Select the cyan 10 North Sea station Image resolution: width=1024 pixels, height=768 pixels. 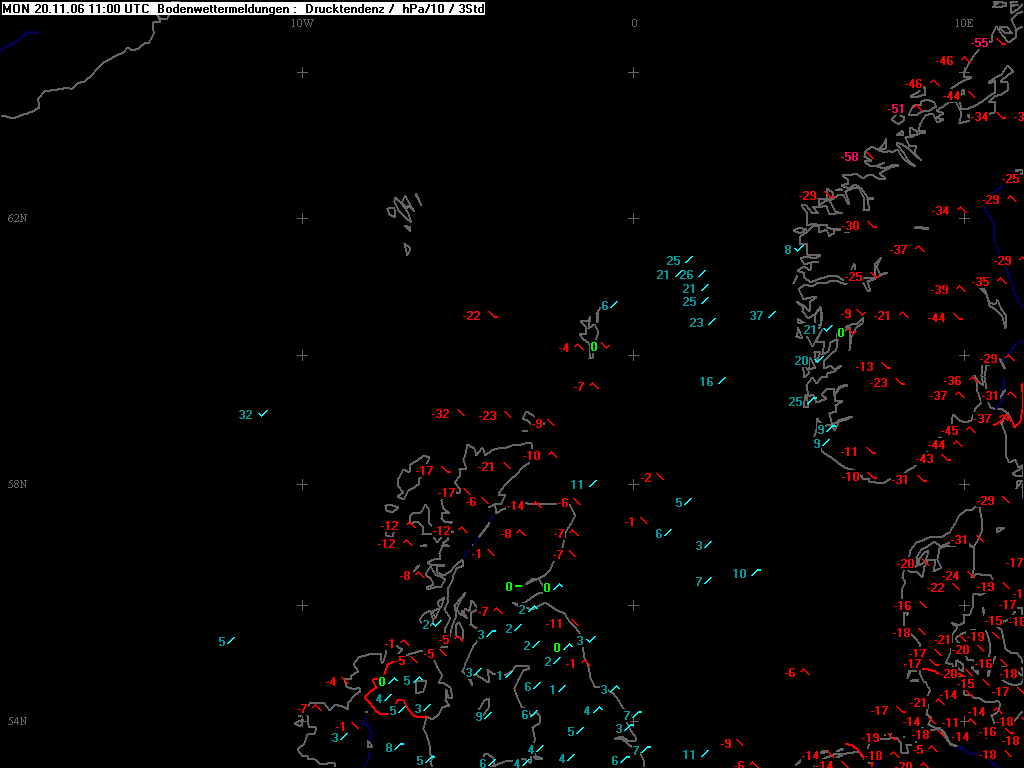click(740, 574)
